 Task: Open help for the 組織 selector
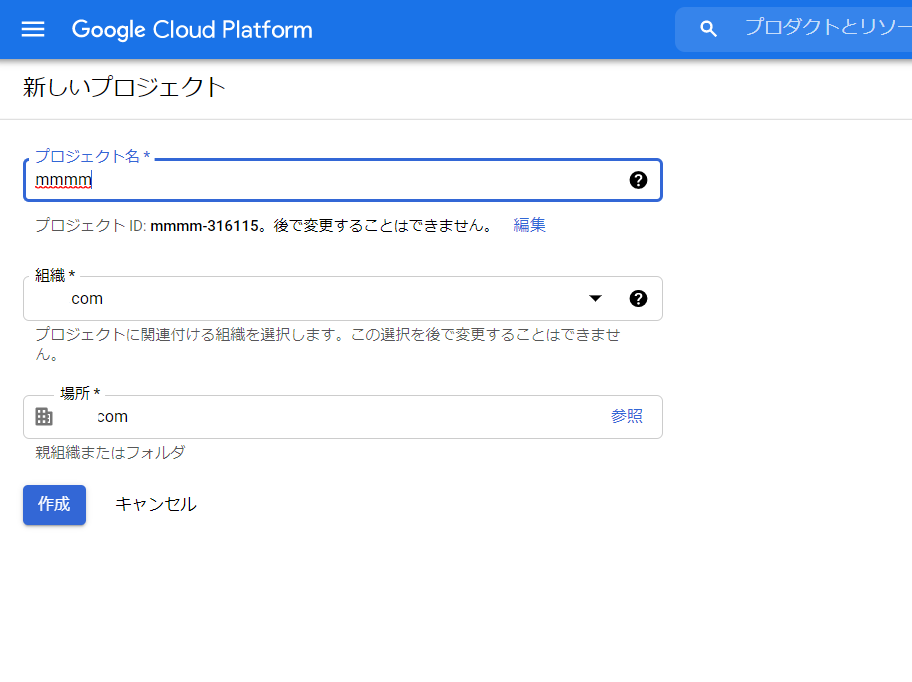tap(638, 298)
